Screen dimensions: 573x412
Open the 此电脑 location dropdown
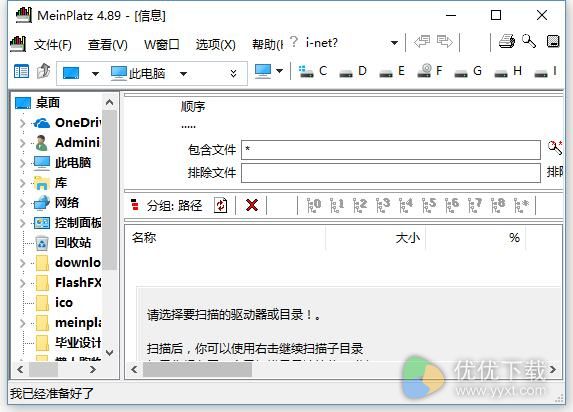[183, 74]
